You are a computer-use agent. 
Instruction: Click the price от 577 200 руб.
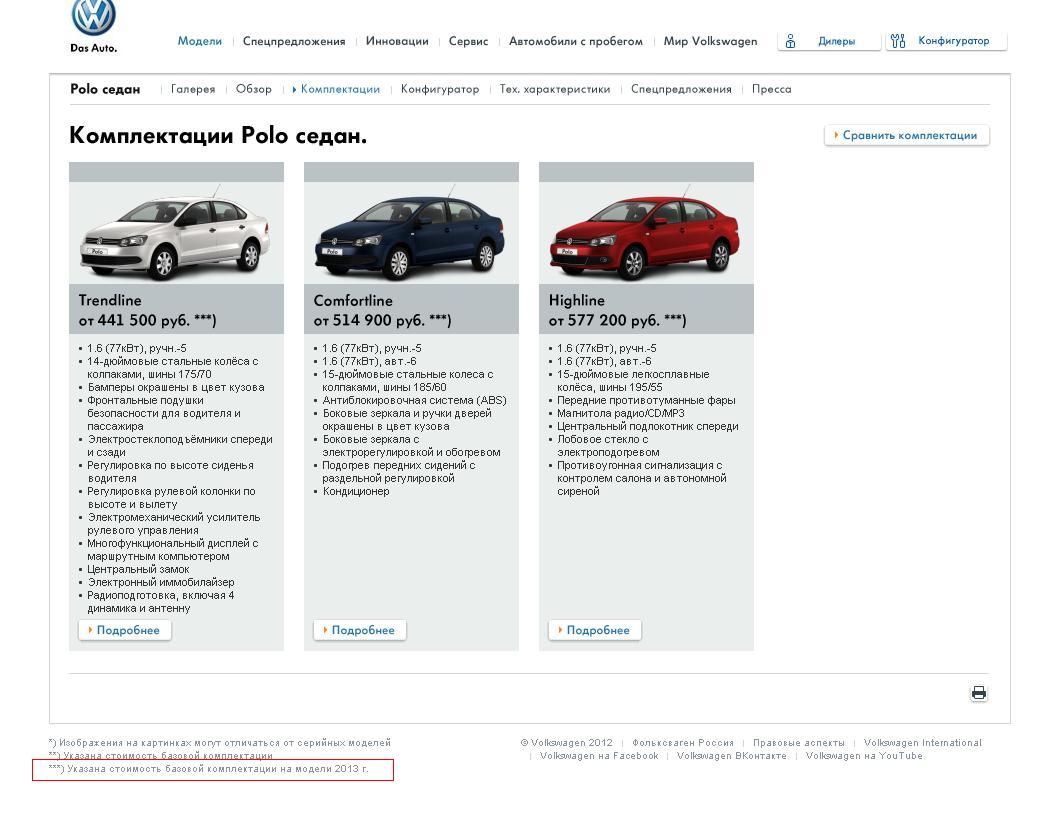[617, 320]
